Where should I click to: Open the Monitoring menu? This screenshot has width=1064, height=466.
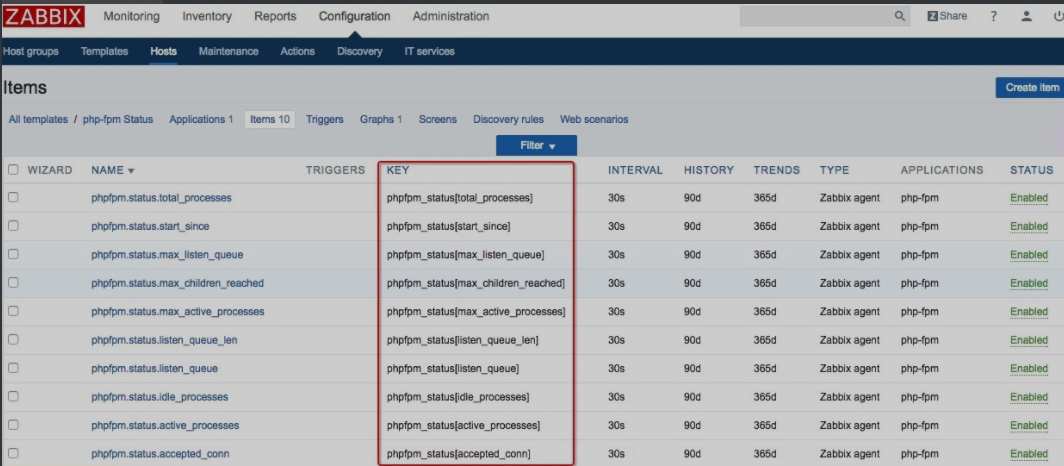pyautogui.click(x=132, y=16)
